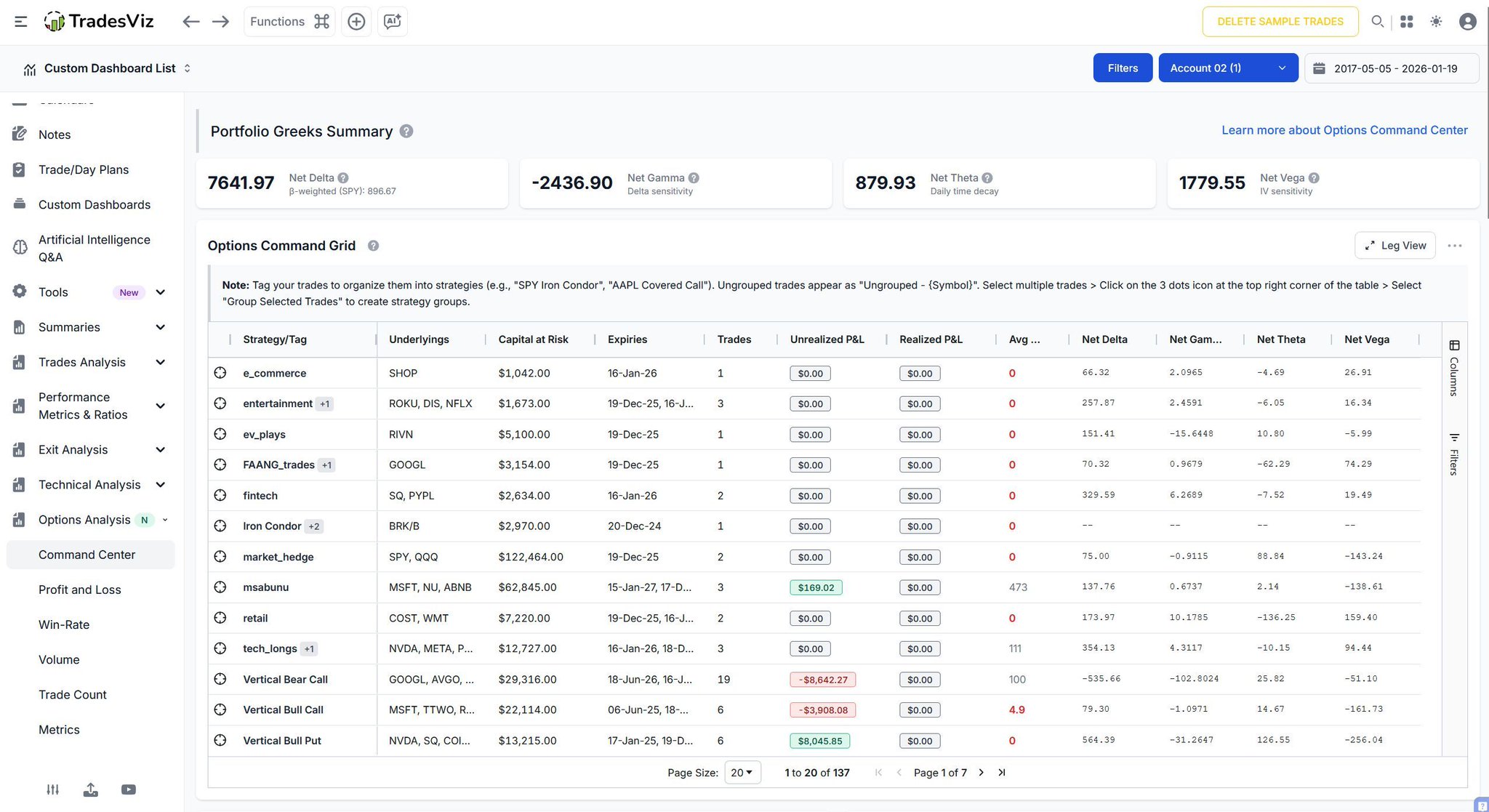Image resolution: width=1489 pixels, height=812 pixels.
Task: Click the upload icon in sidebar footer
Action: [90, 789]
